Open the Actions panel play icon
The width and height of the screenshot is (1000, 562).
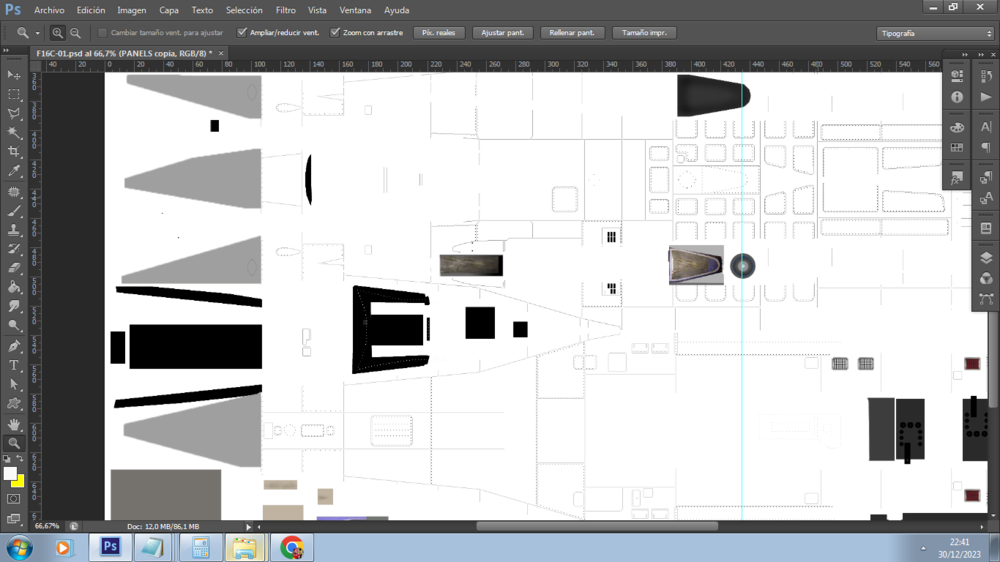pyautogui.click(x=986, y=97)
